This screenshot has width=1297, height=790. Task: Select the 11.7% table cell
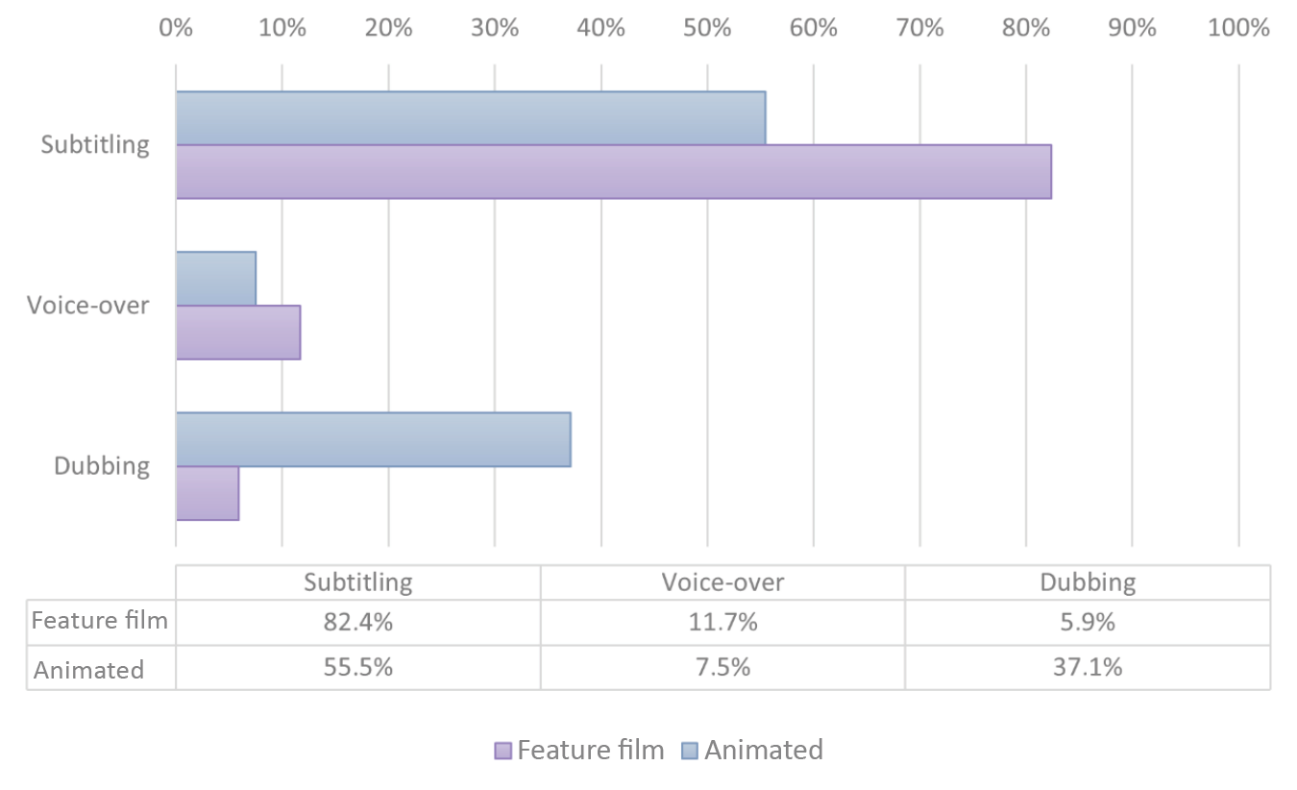(722, 622)
